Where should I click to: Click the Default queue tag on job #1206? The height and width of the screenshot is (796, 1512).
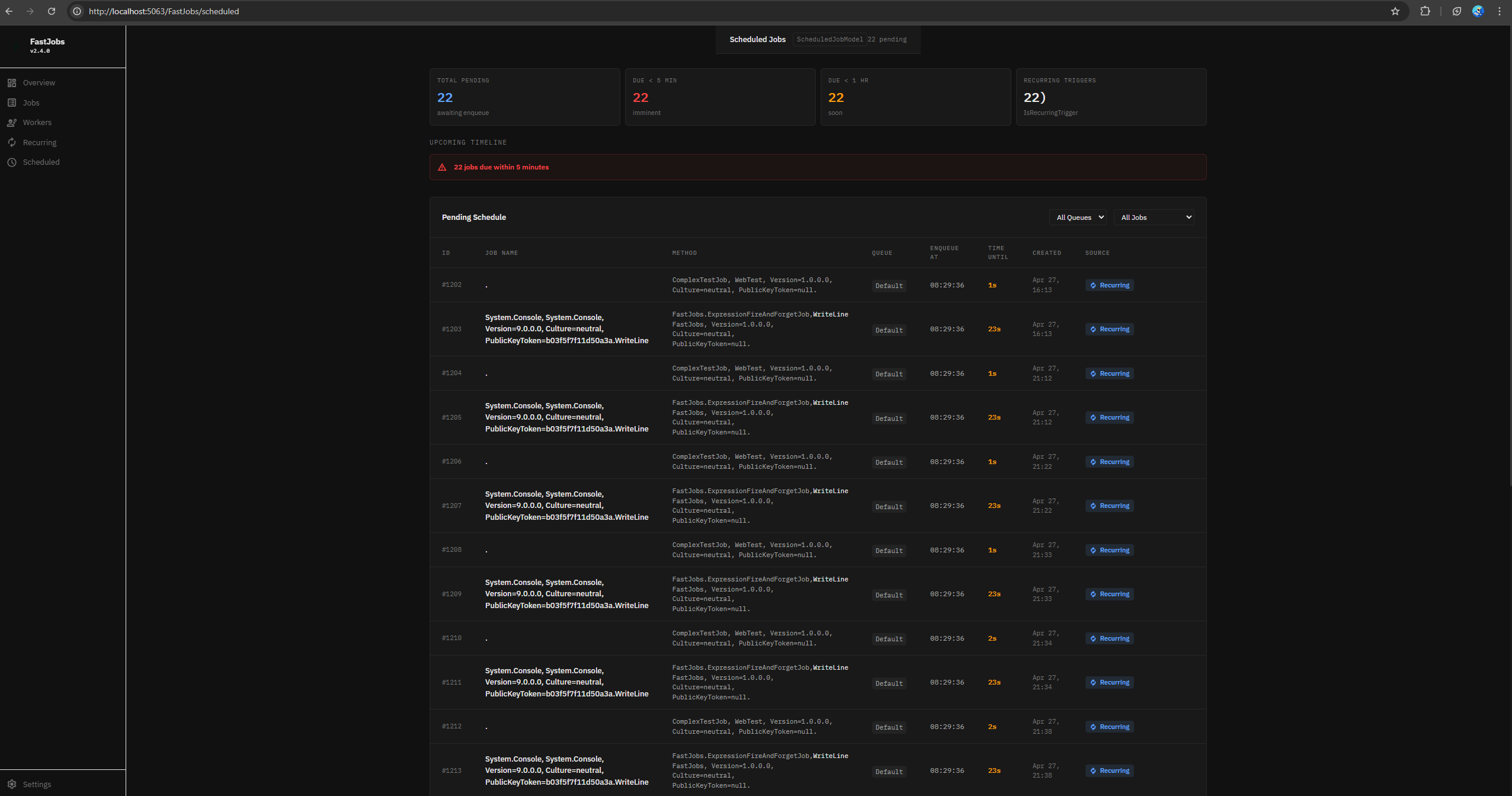[x=889, y=462]
